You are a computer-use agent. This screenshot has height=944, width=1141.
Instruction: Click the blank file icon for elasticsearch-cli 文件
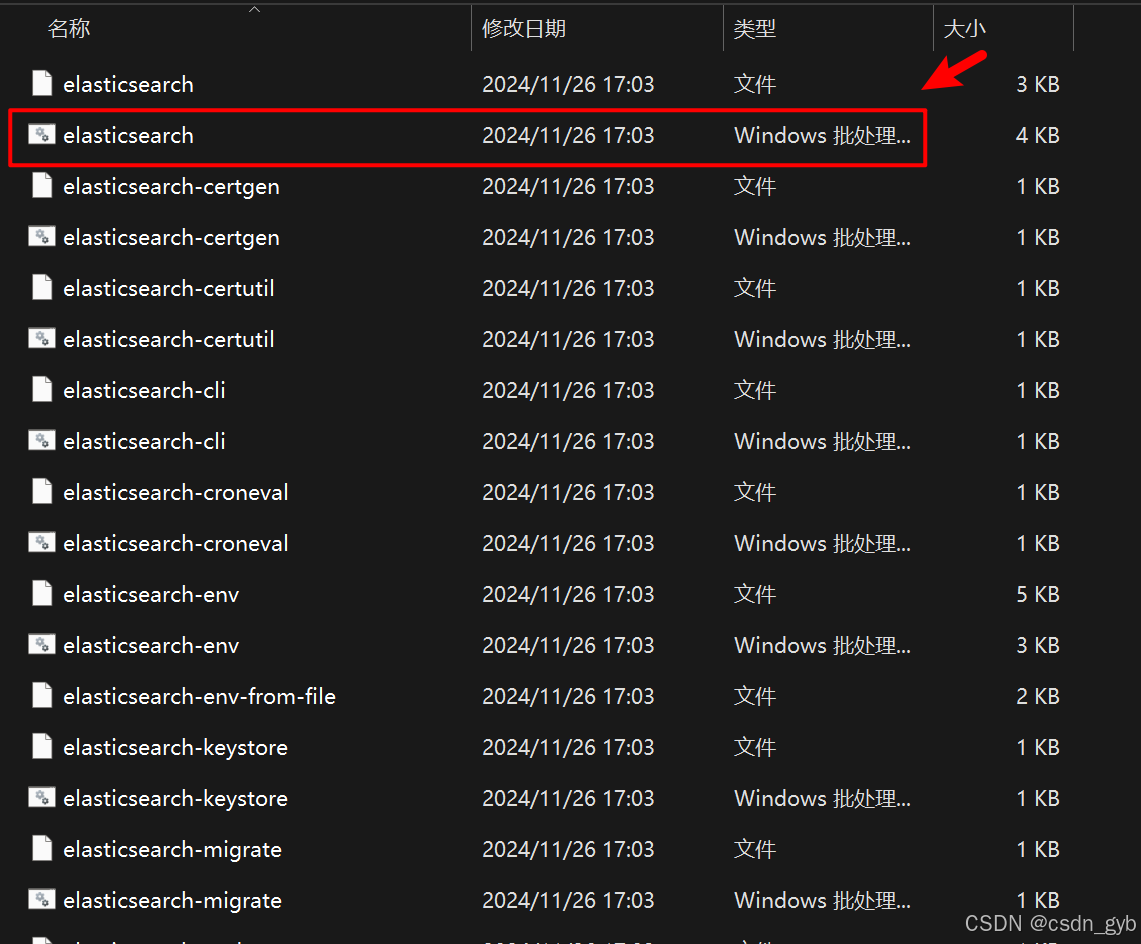42,389
